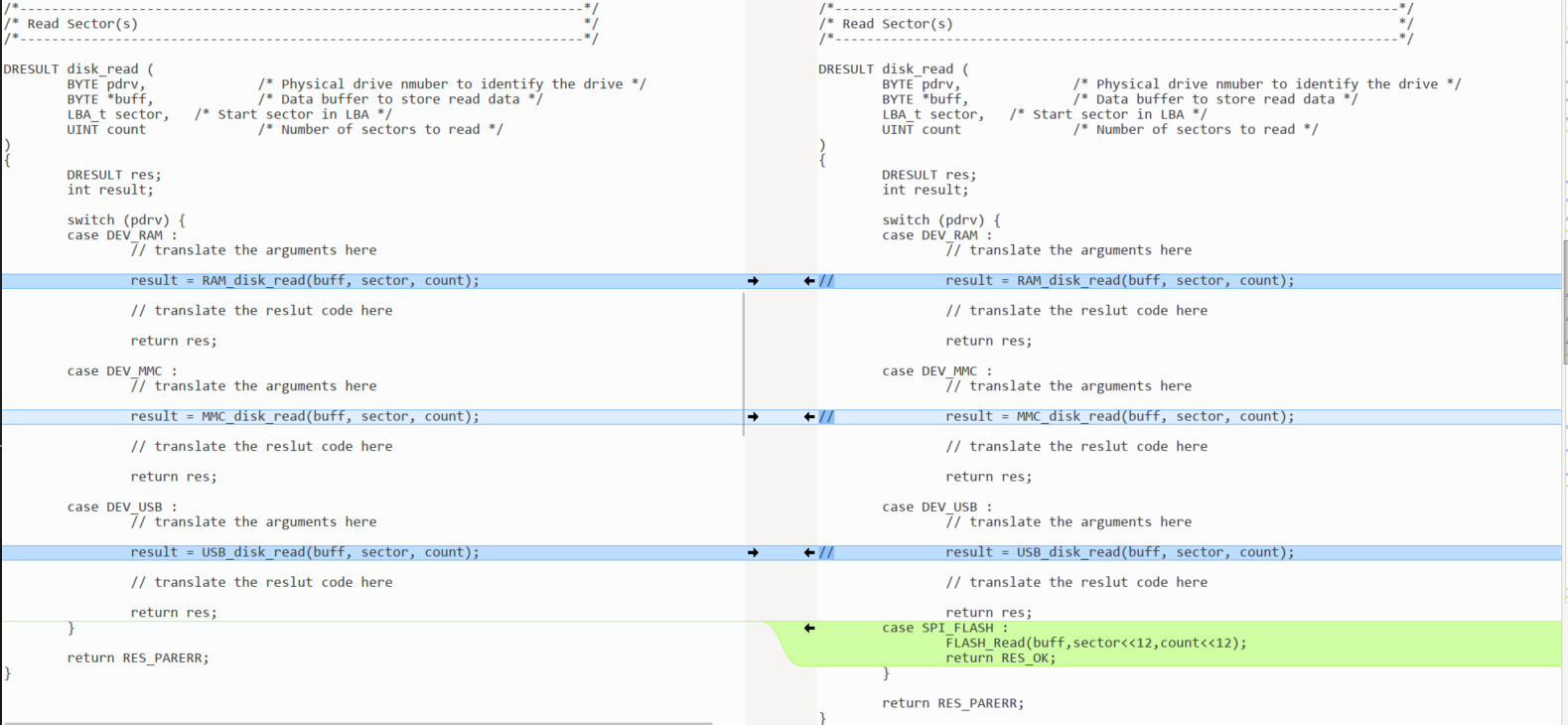This screenshot has width=1568, height=725.
Task: Click 'UINT count' in left pane
Action: [x=106, y=129]
